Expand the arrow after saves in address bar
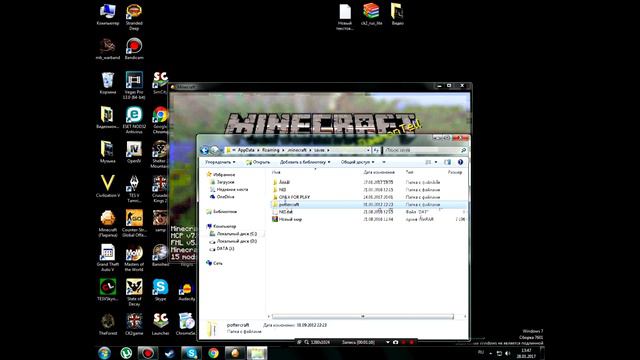Viewport: 640px width, 360px height. pos(329,150)
